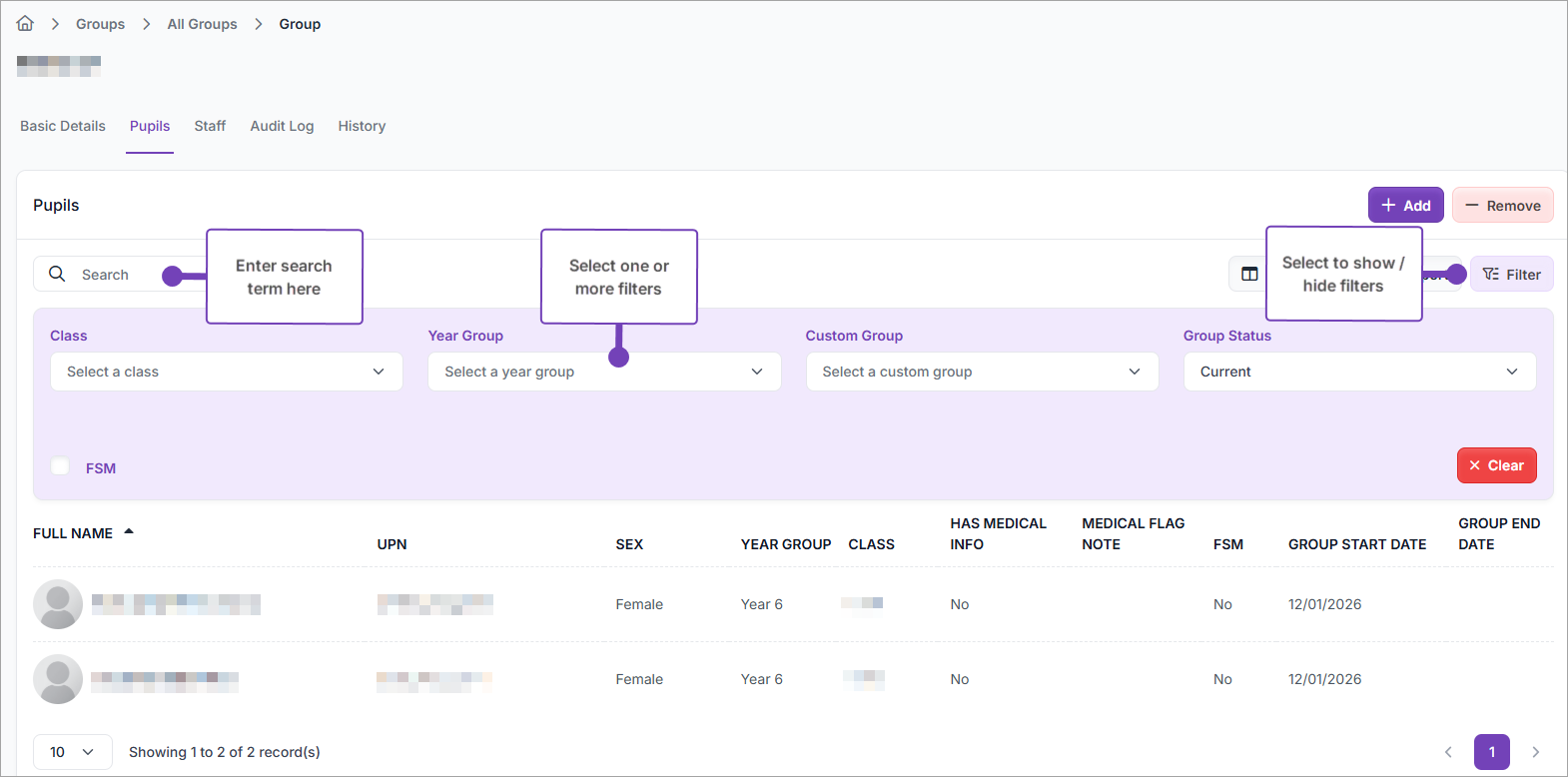Expand the Year Group dropdown
This screenshot has width=1568, height=777.
coord(603,372)
